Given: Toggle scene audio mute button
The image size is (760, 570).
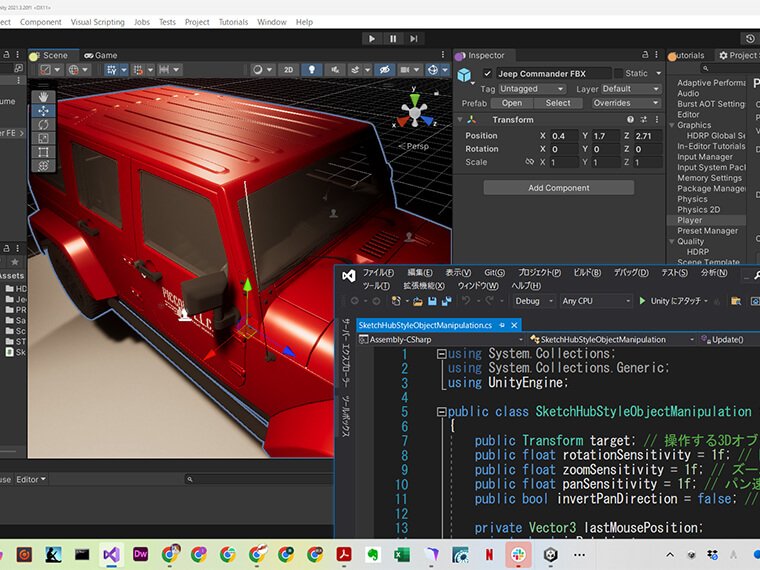Looking at the screenshot, I should 335,70.
